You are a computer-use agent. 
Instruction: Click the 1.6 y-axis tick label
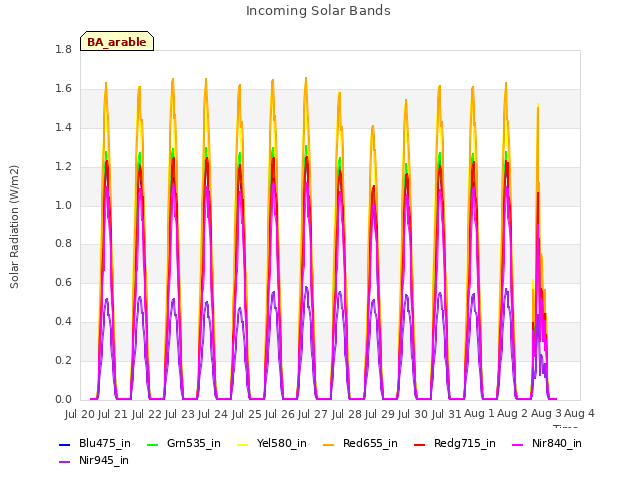(63, 89)
